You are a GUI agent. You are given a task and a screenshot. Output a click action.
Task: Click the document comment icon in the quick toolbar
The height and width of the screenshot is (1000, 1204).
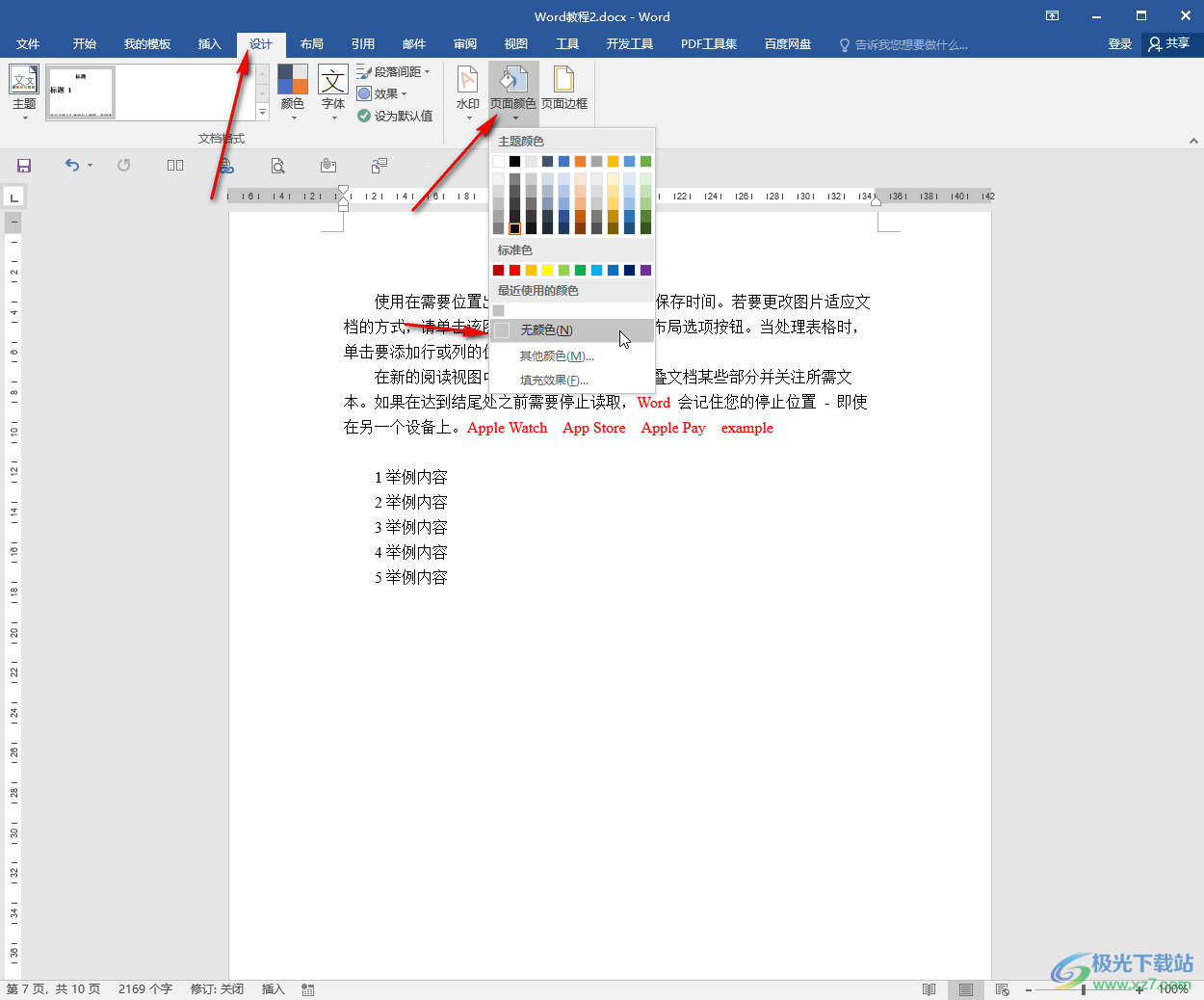click(380, 166)
